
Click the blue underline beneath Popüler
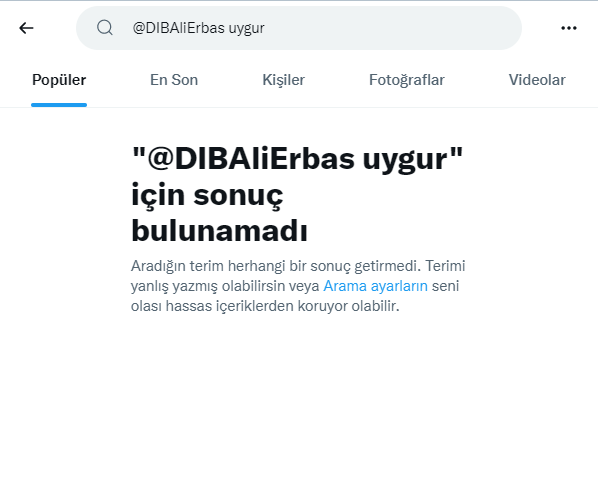tap(59, 105)
